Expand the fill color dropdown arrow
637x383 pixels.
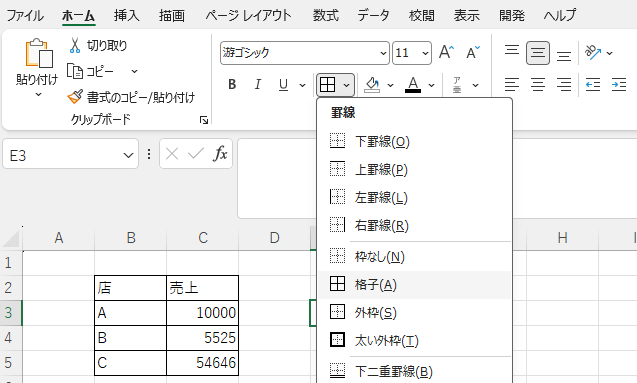[390, 85]
